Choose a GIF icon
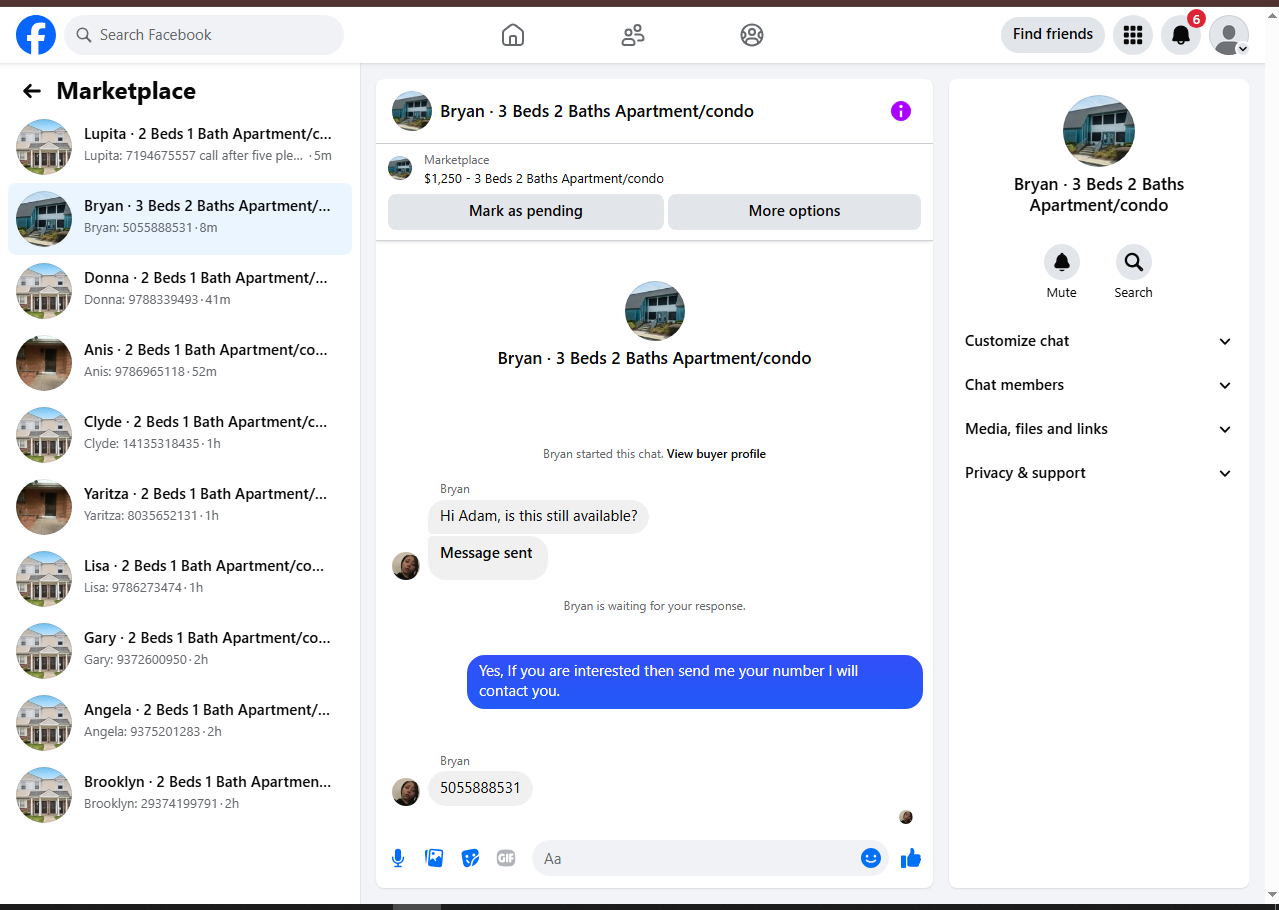This screenshot has width=1279, height=910. tap(506, 858)
